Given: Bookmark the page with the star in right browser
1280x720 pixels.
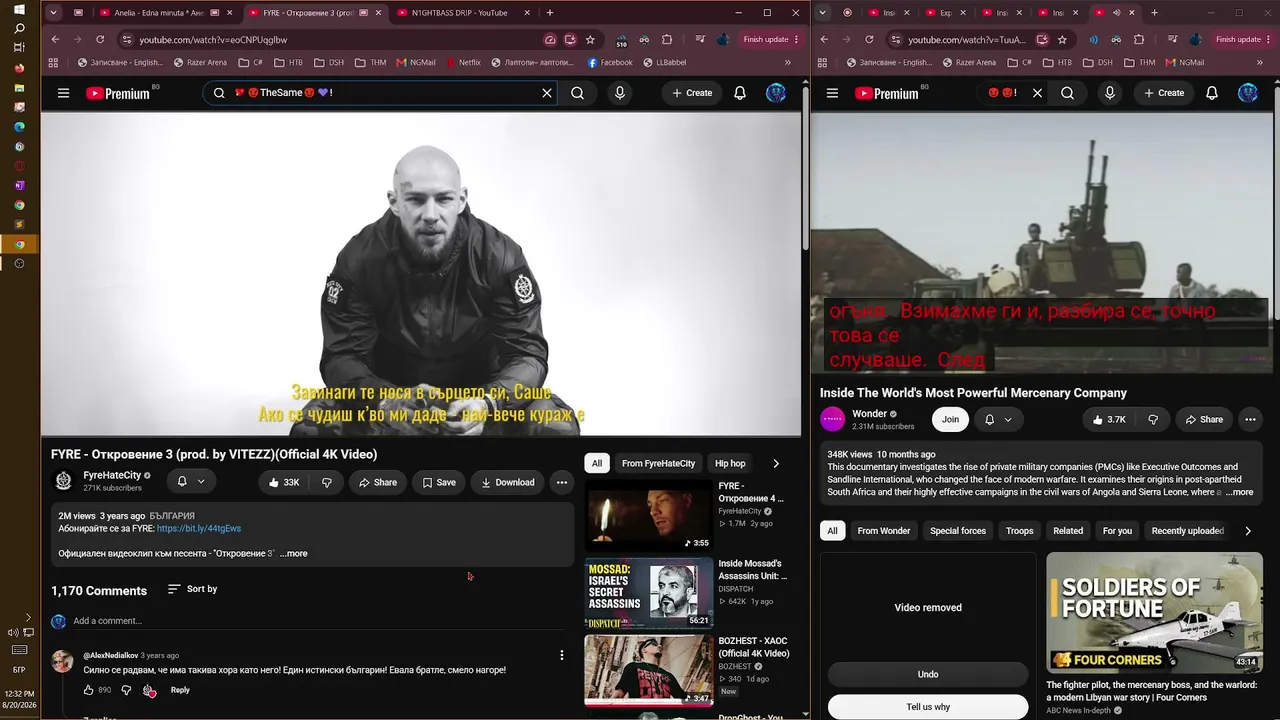Looking at the screenshot, I should [x=1062, y=39].
